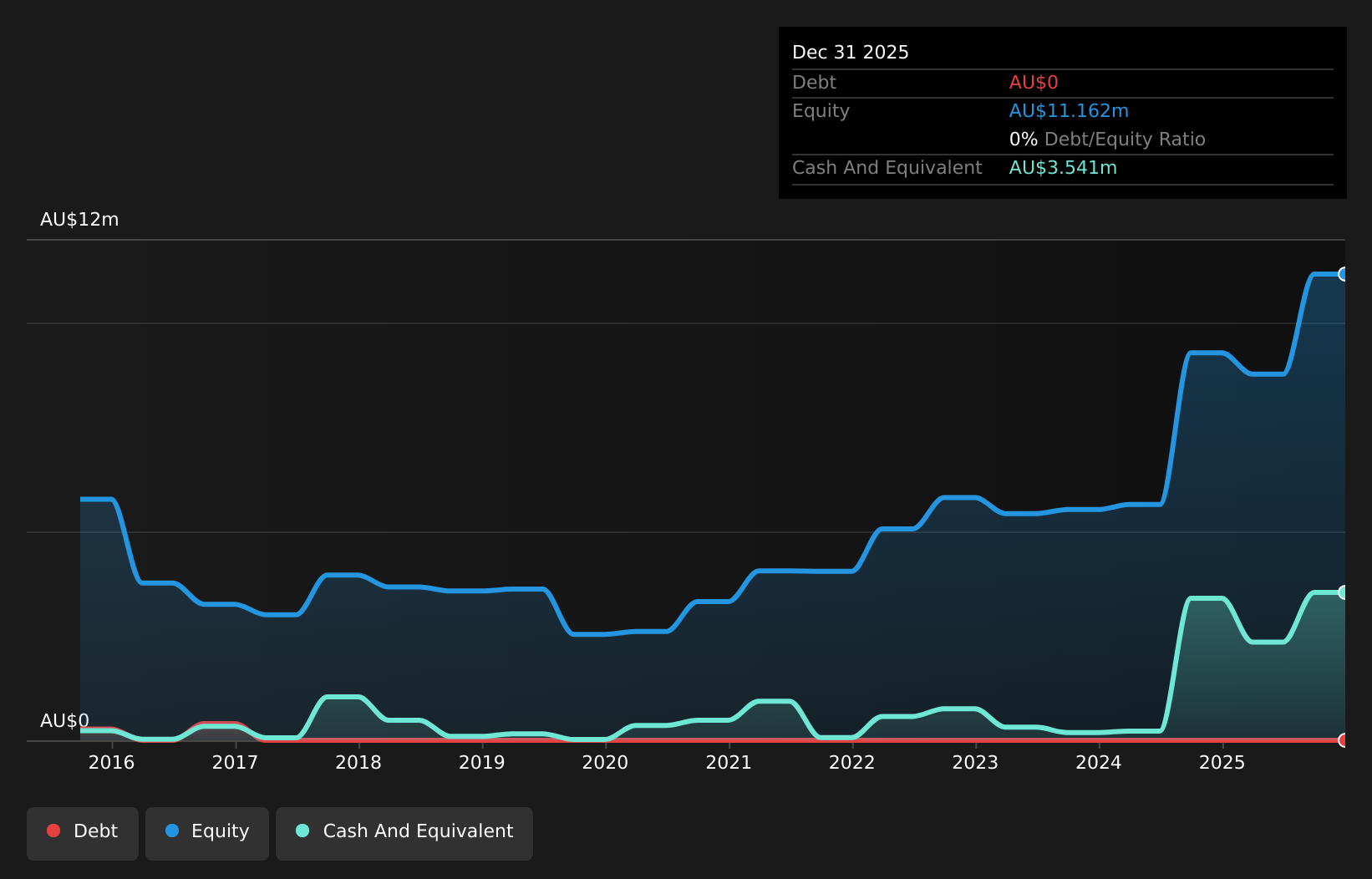Click the 0% Debt/Equity Ratio text
1372x879 pixels.
click(x=1107, y=140)
